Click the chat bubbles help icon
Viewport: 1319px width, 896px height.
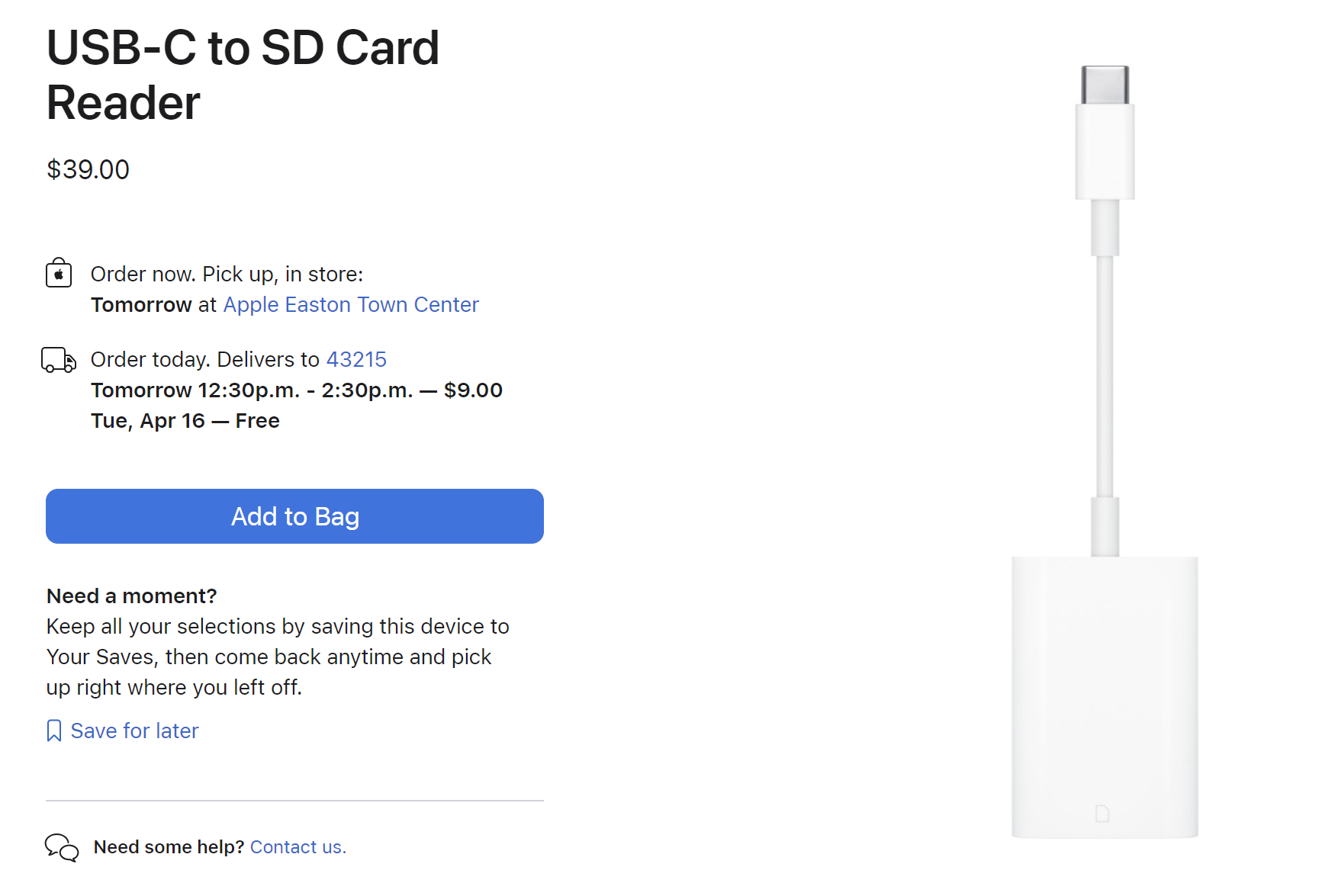62,847
